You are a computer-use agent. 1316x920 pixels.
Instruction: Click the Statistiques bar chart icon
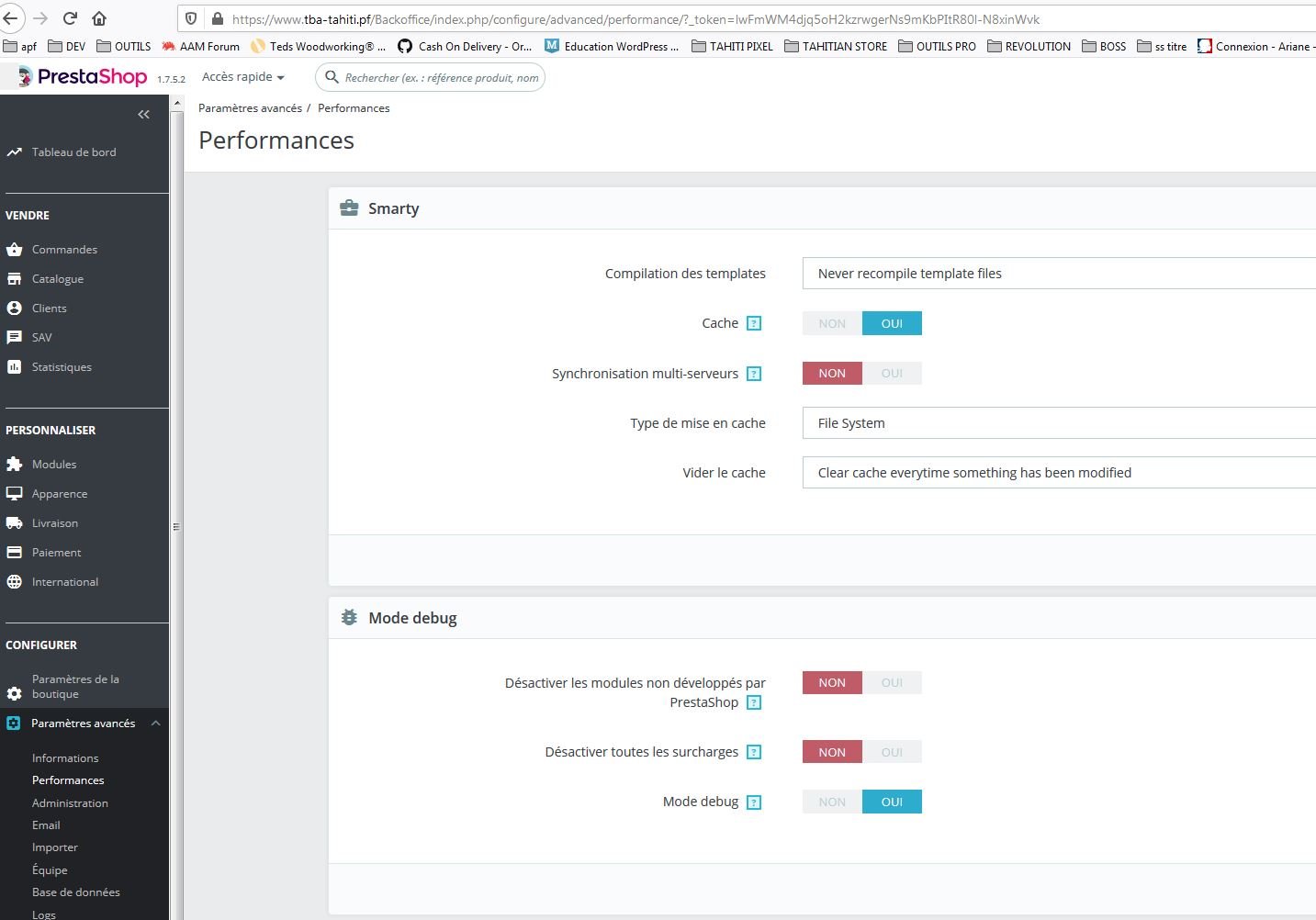tap(14, 367)
